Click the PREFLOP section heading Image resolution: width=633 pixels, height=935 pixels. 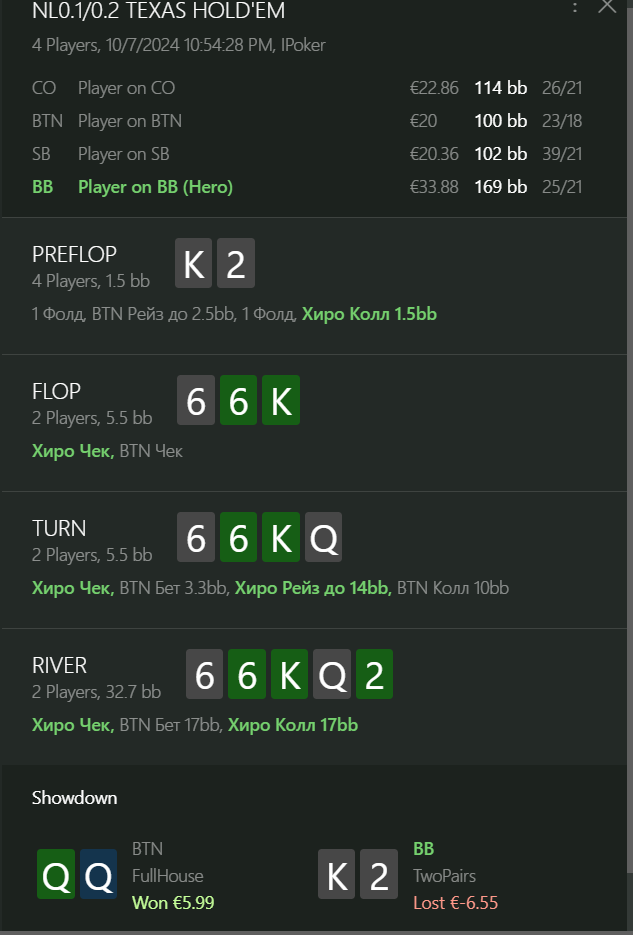pyautogui.click(x=74, y=254)
